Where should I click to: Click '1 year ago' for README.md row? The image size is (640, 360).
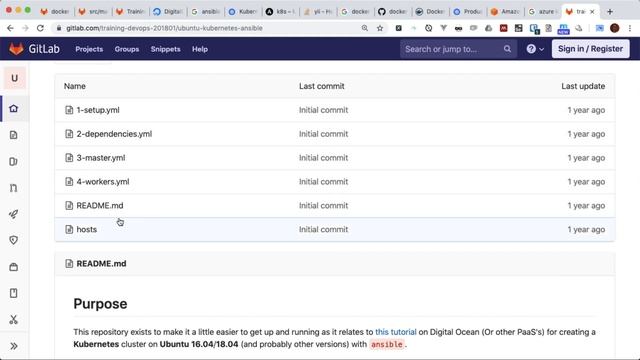(586, 205)
